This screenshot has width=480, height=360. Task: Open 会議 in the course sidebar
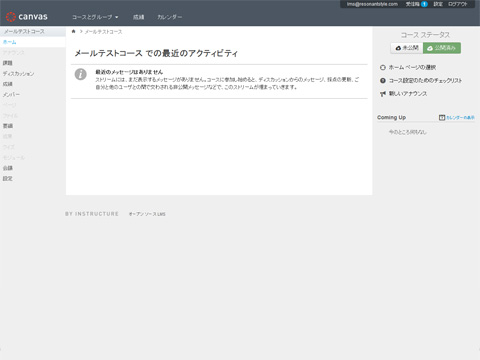[x=8, y=168]
